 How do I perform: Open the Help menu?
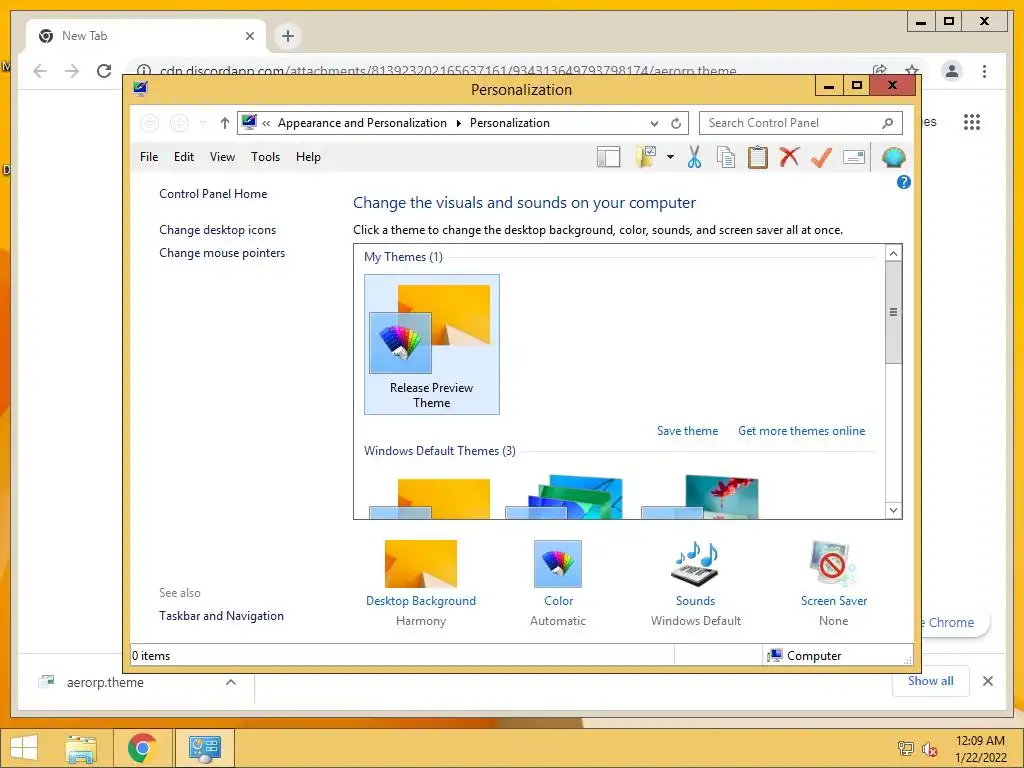pyautogui.click(x=308, y=157)
